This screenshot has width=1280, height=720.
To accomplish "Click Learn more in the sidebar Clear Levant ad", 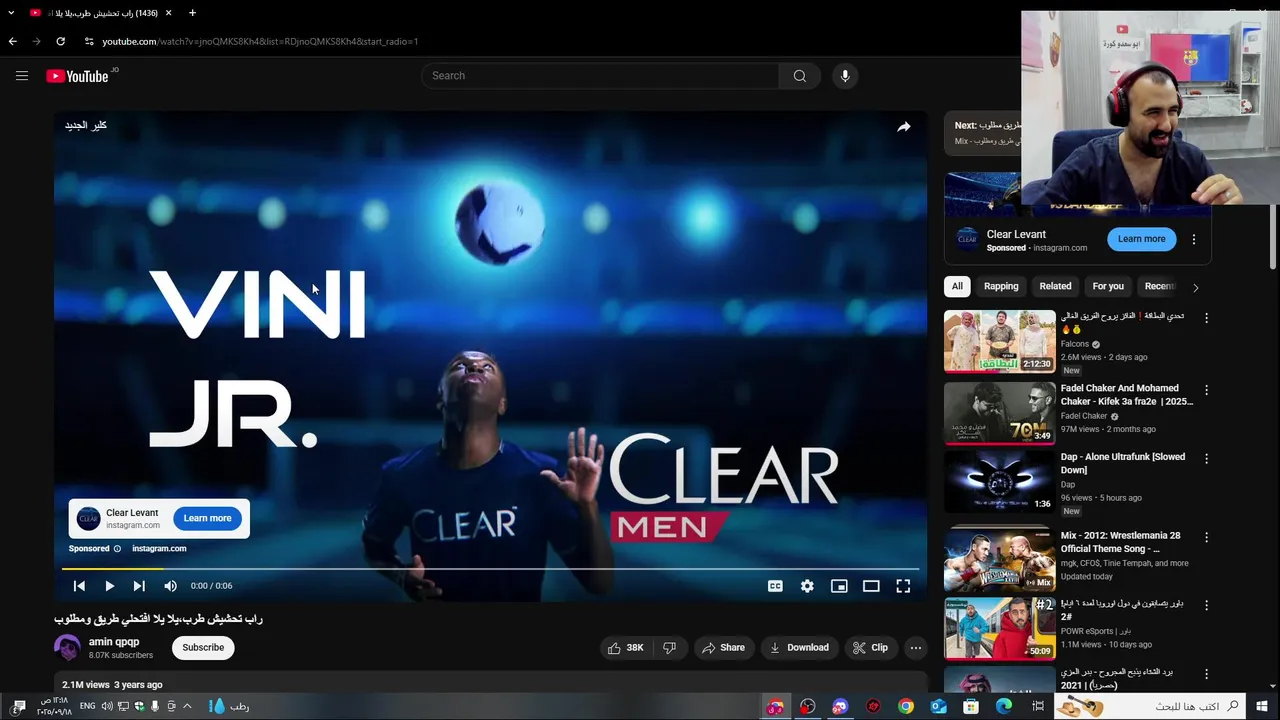I will coord(1141,239).
